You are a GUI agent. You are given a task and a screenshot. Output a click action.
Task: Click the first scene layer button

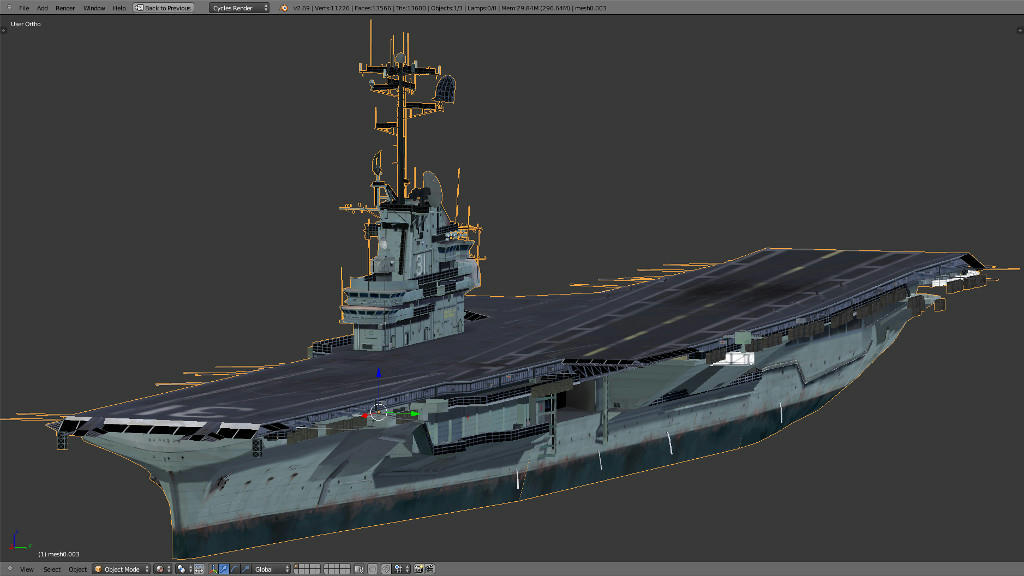(298, 567)
